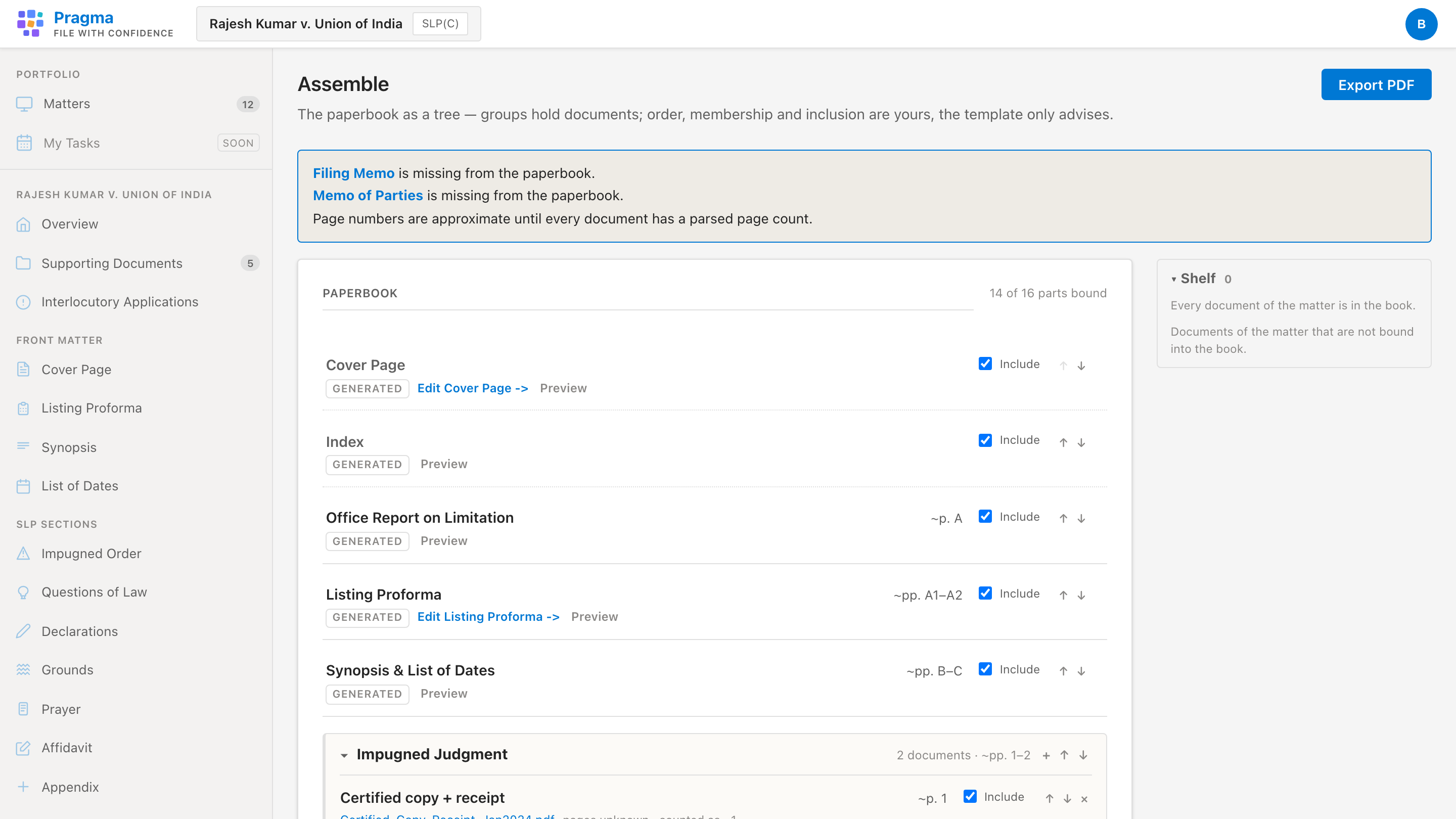
Task: Click the Overview home icon
Action: click(x=23, y=224)
